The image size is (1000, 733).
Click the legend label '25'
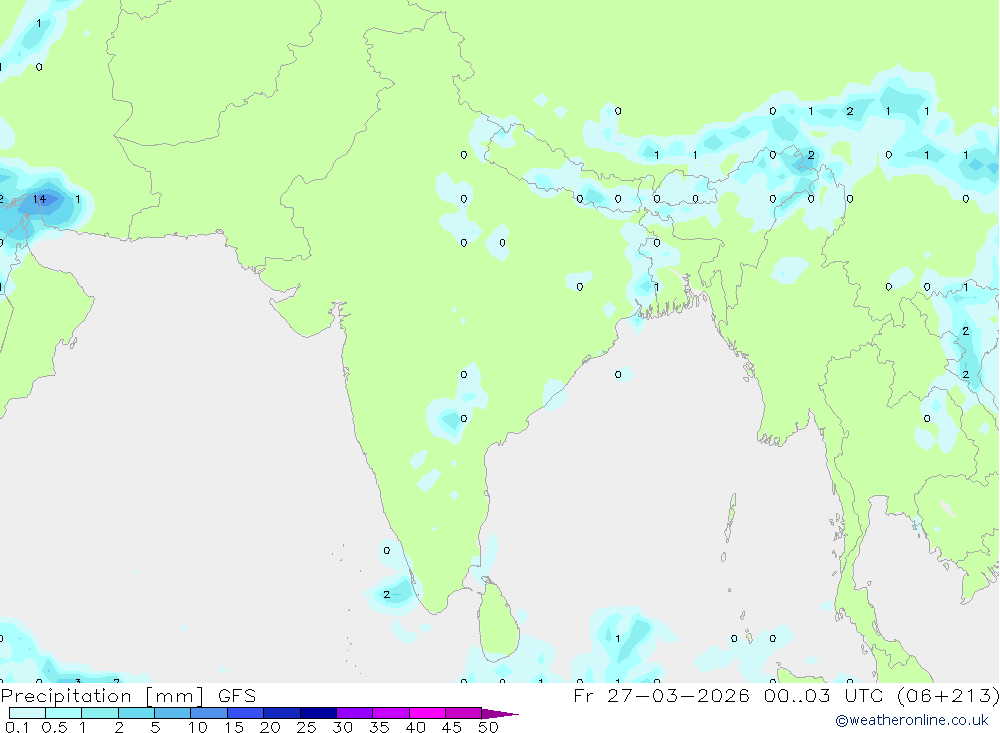point(306,727)
